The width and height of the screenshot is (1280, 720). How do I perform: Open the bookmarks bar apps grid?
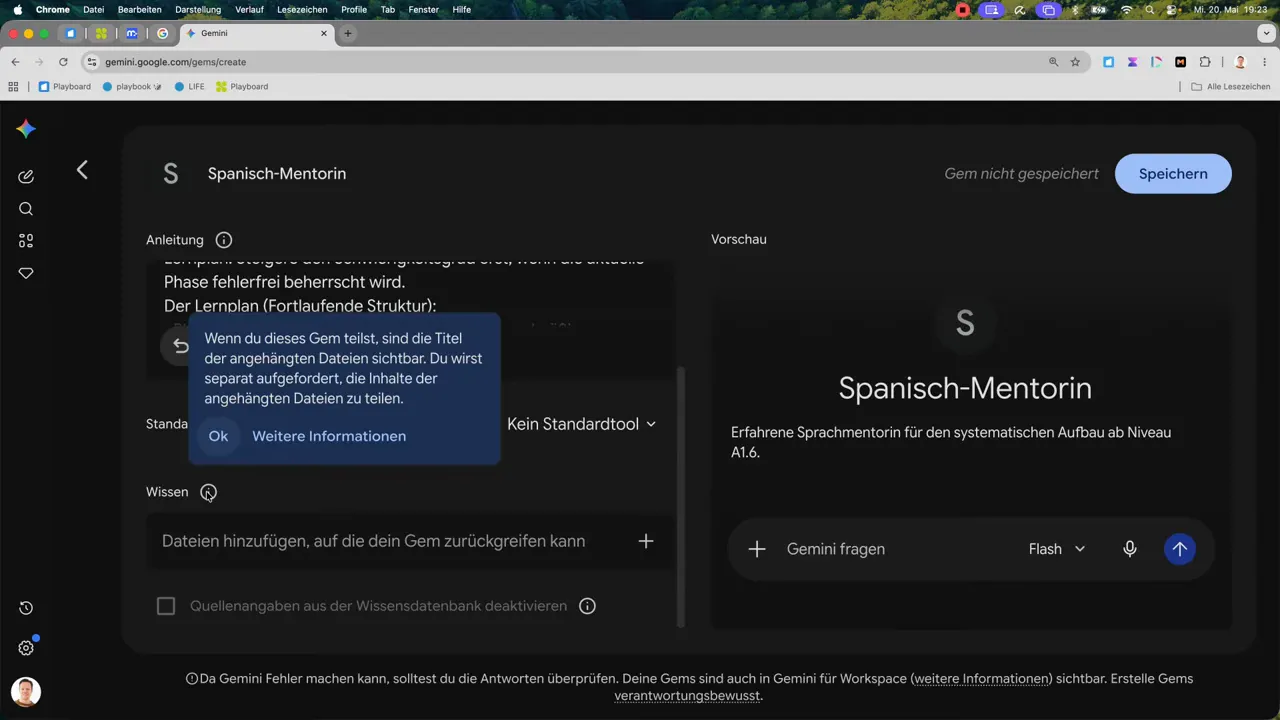pos(13,87)
